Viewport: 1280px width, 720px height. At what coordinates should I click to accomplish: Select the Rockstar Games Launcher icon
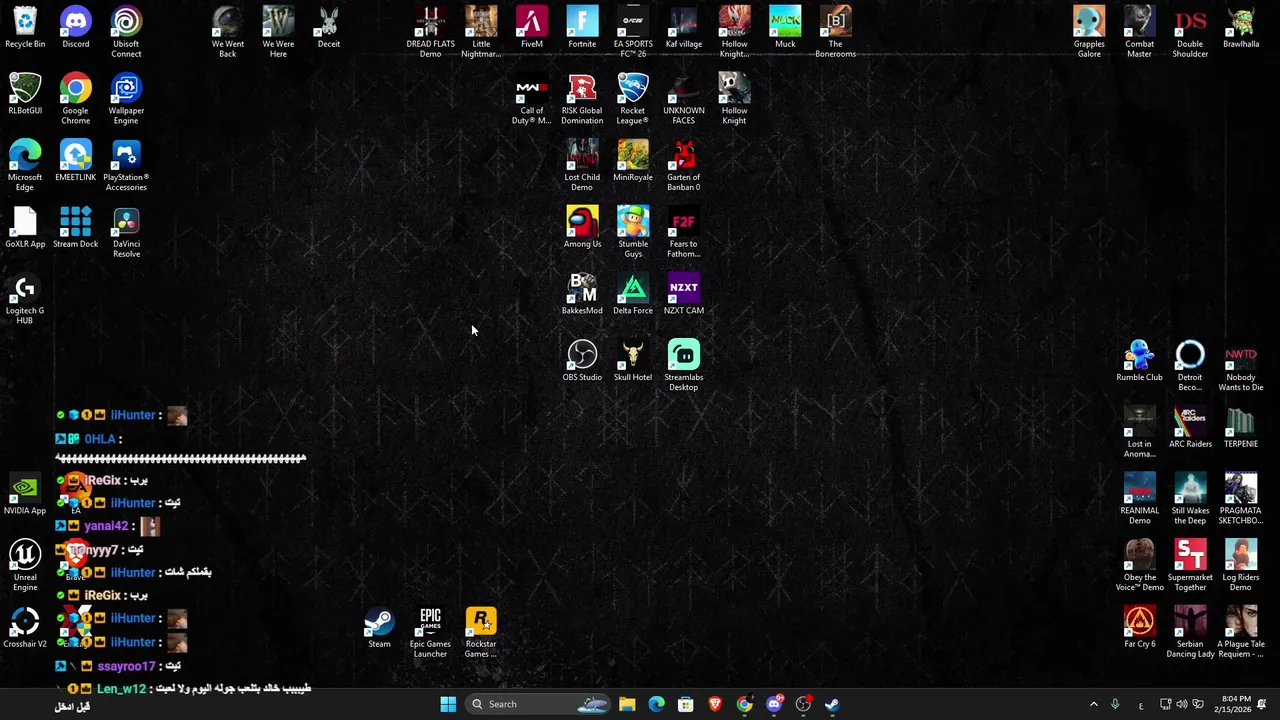click(x=481, y=633)
